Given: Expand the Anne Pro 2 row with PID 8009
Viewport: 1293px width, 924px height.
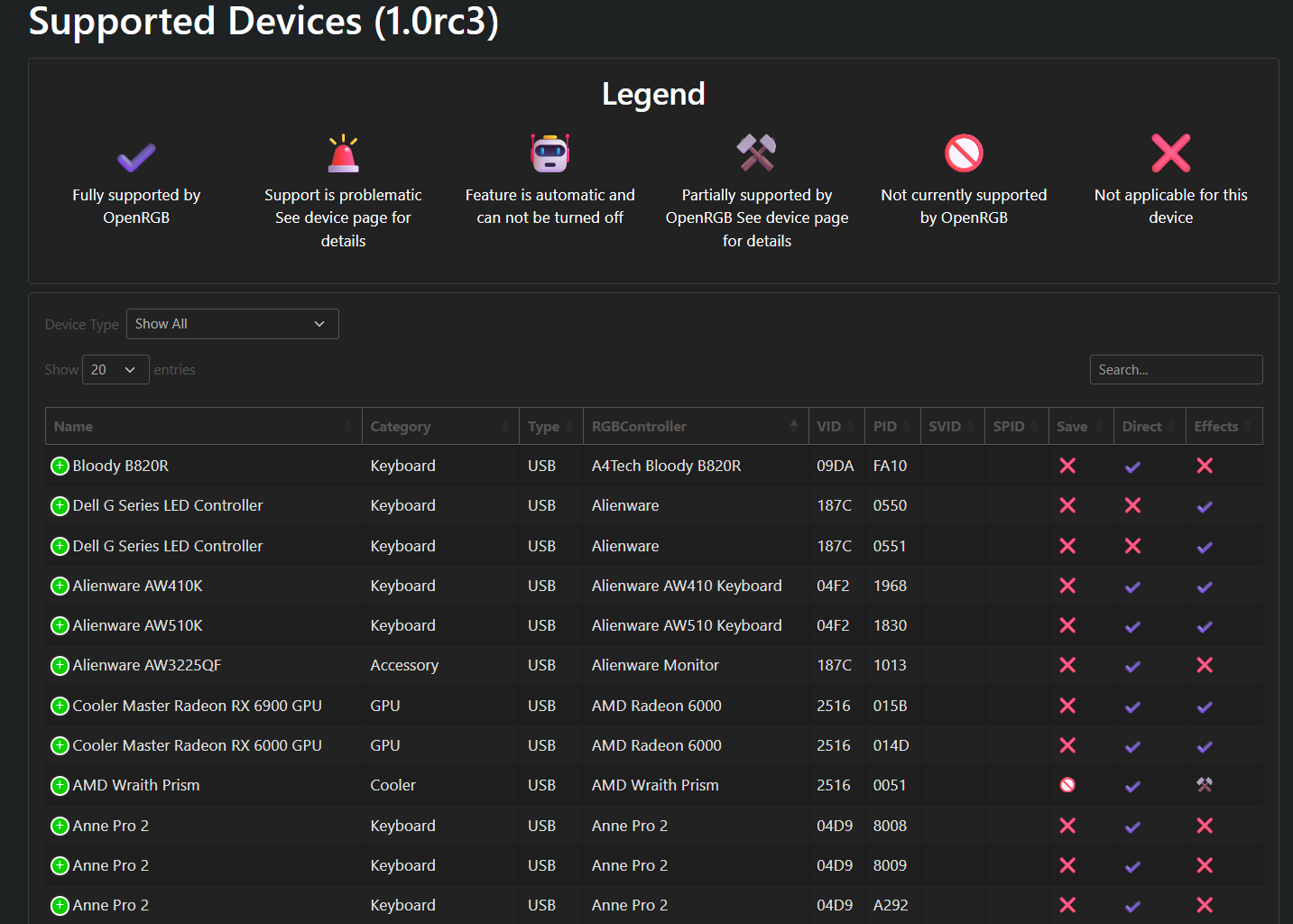Looking at the screenshot, I should 60,865.
